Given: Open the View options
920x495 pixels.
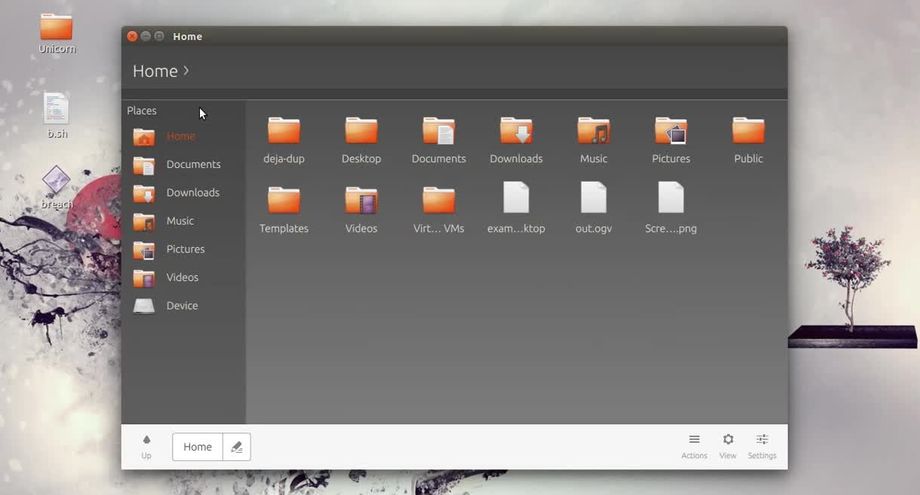Looking at the screenshot, I should click(728, 446).
